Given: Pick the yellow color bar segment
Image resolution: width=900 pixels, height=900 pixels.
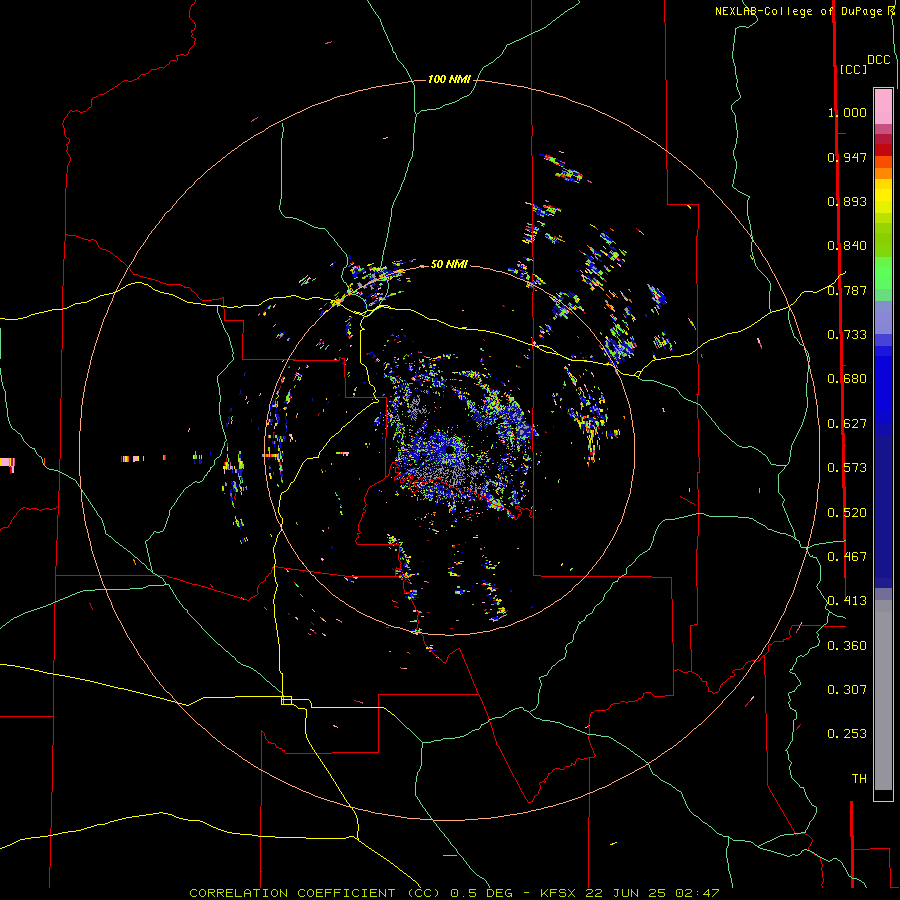Looking at the screenshot, I should click(x=883, y=196).
